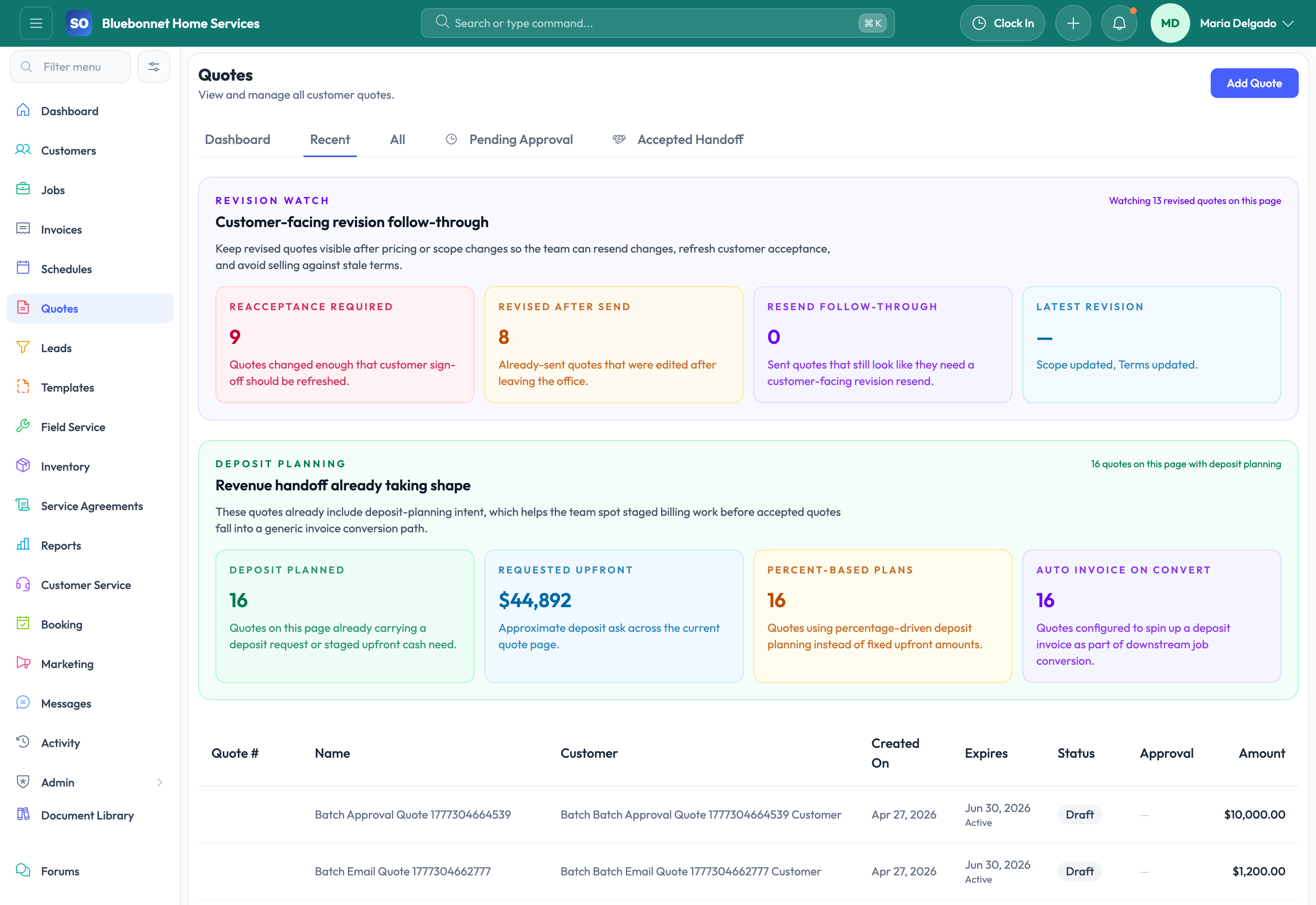Viewport: 1316px width, 905px height.
Task: Expand the Admin submenu chevron
Action: point(160,782)
